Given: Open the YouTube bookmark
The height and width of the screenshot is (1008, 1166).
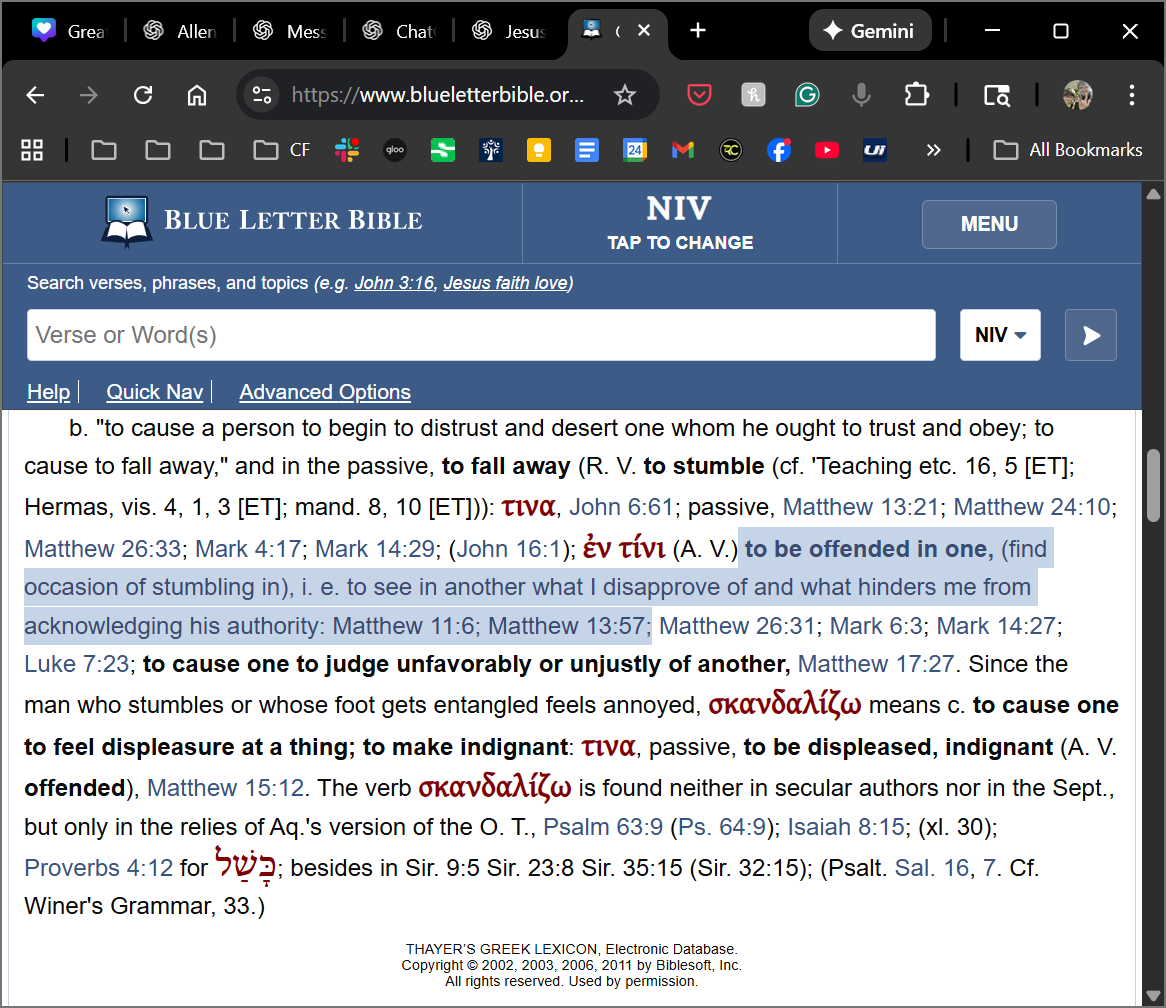Looking at the screenshot, I should [827, 150].
